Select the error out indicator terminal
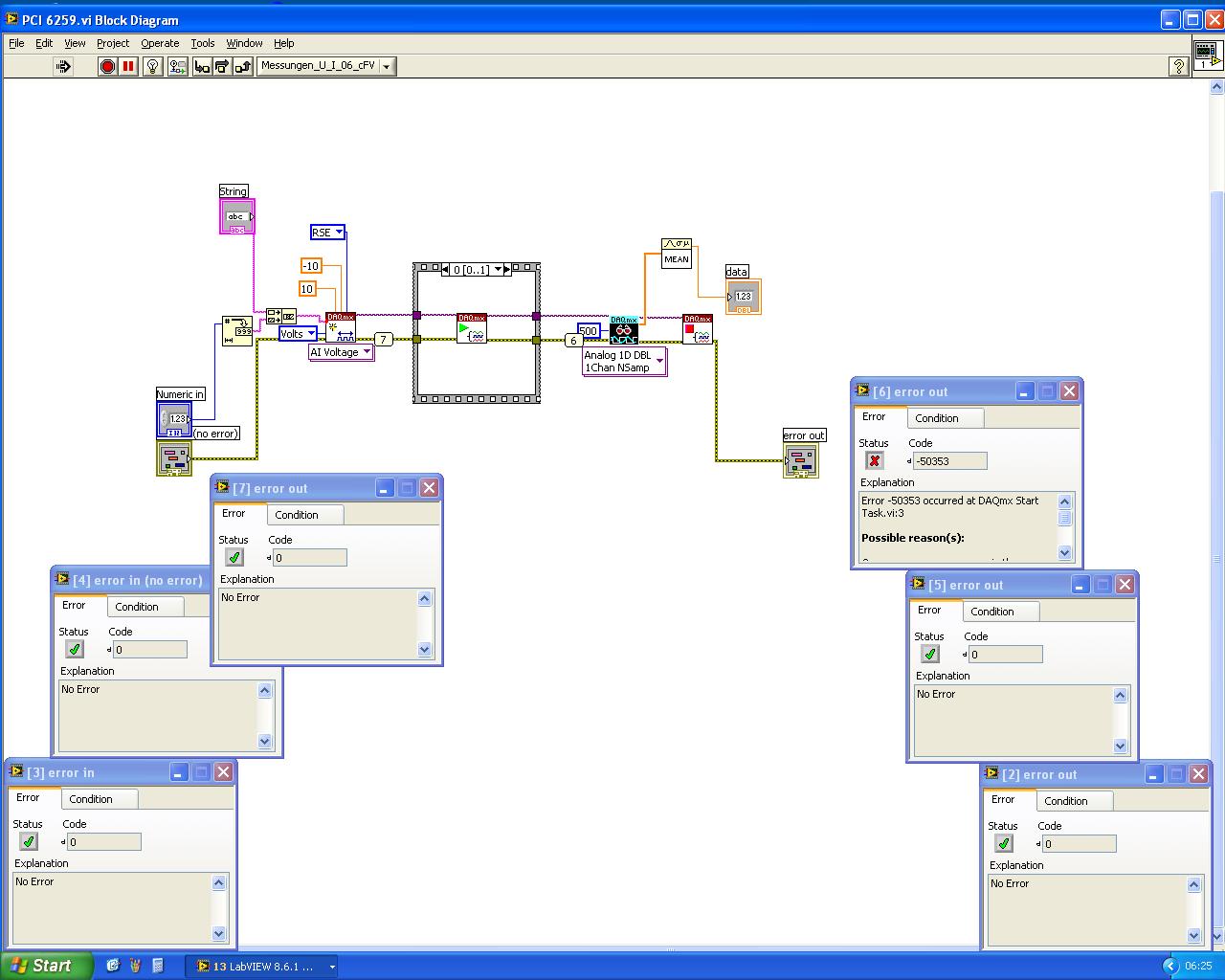 801,460
